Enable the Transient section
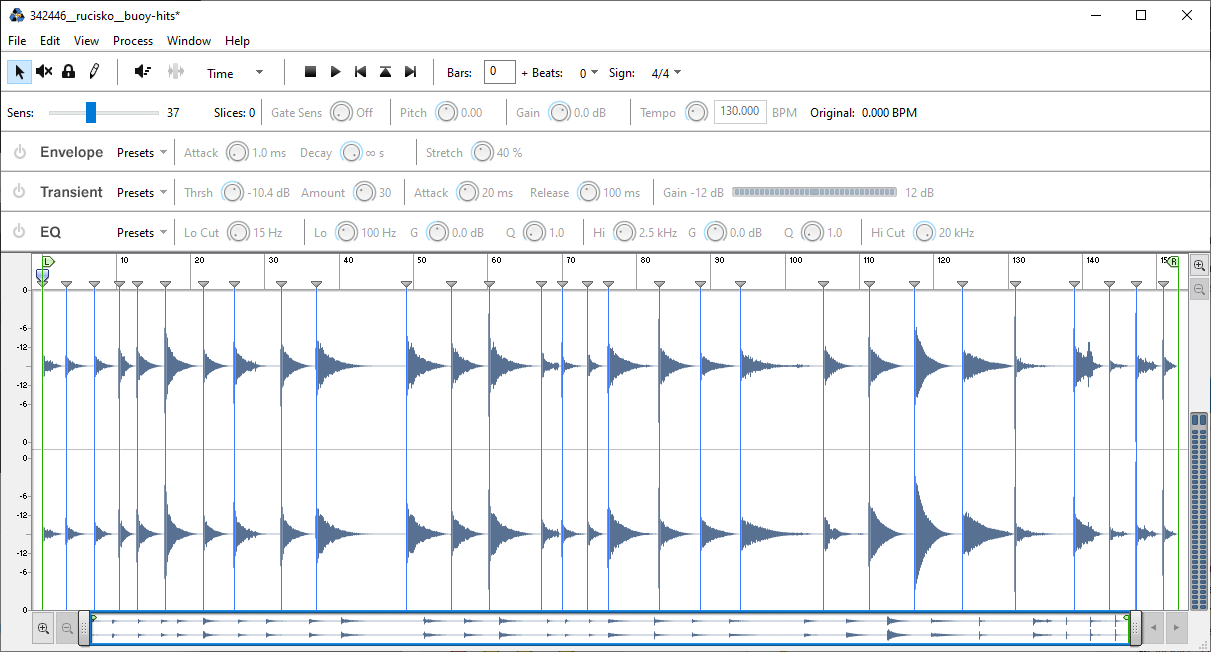Image resolution: width=1211 pixels, height=652 pixels. pos(19,193)
